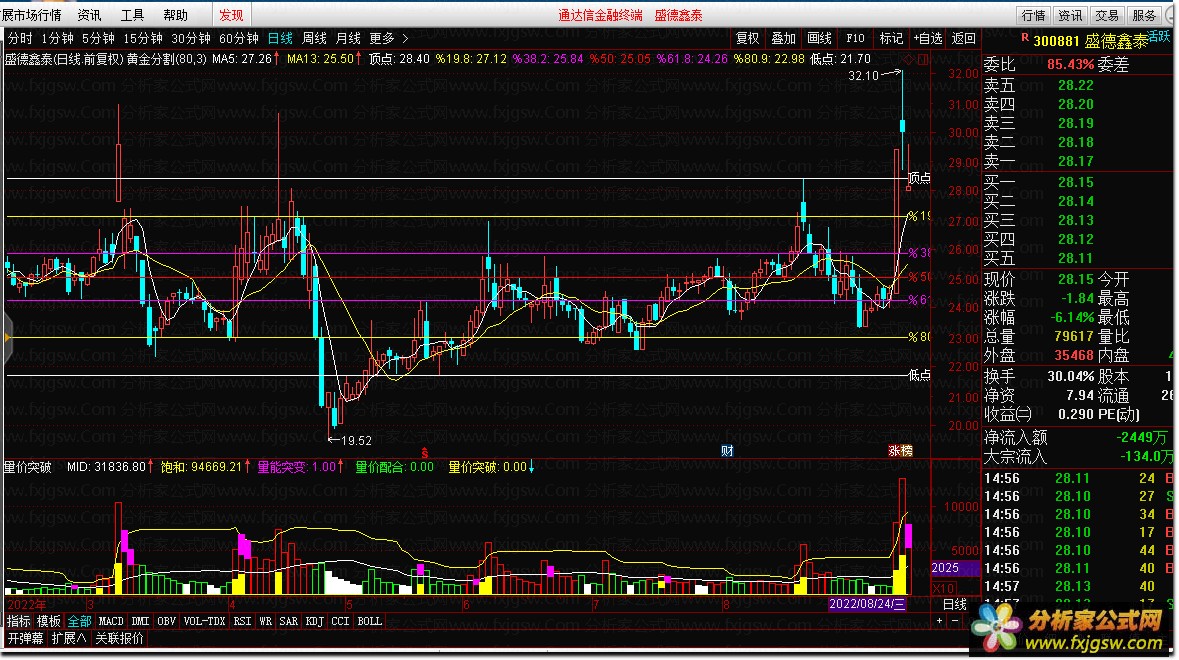
Task: Open the 工具 menu
Action: click(132, 15)
